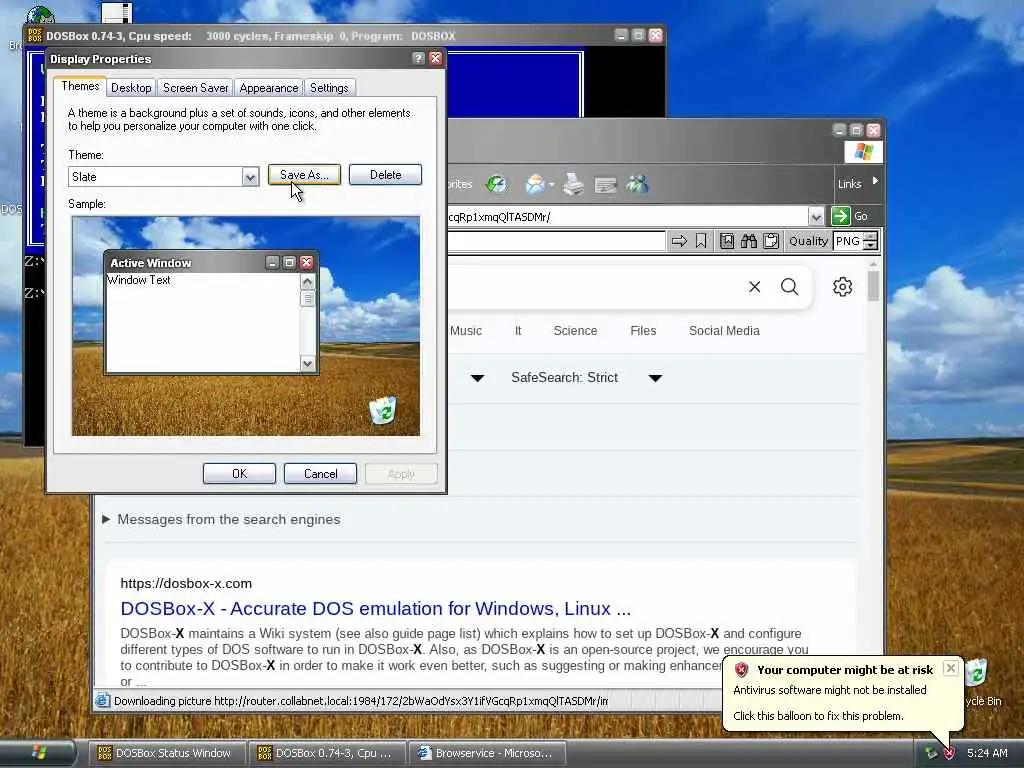Image resolution: width=1024 pixels, height=768 pixels.
Task: Click the page icon in browser status bar
Action: pyautogui.click(x=103, y=701)
